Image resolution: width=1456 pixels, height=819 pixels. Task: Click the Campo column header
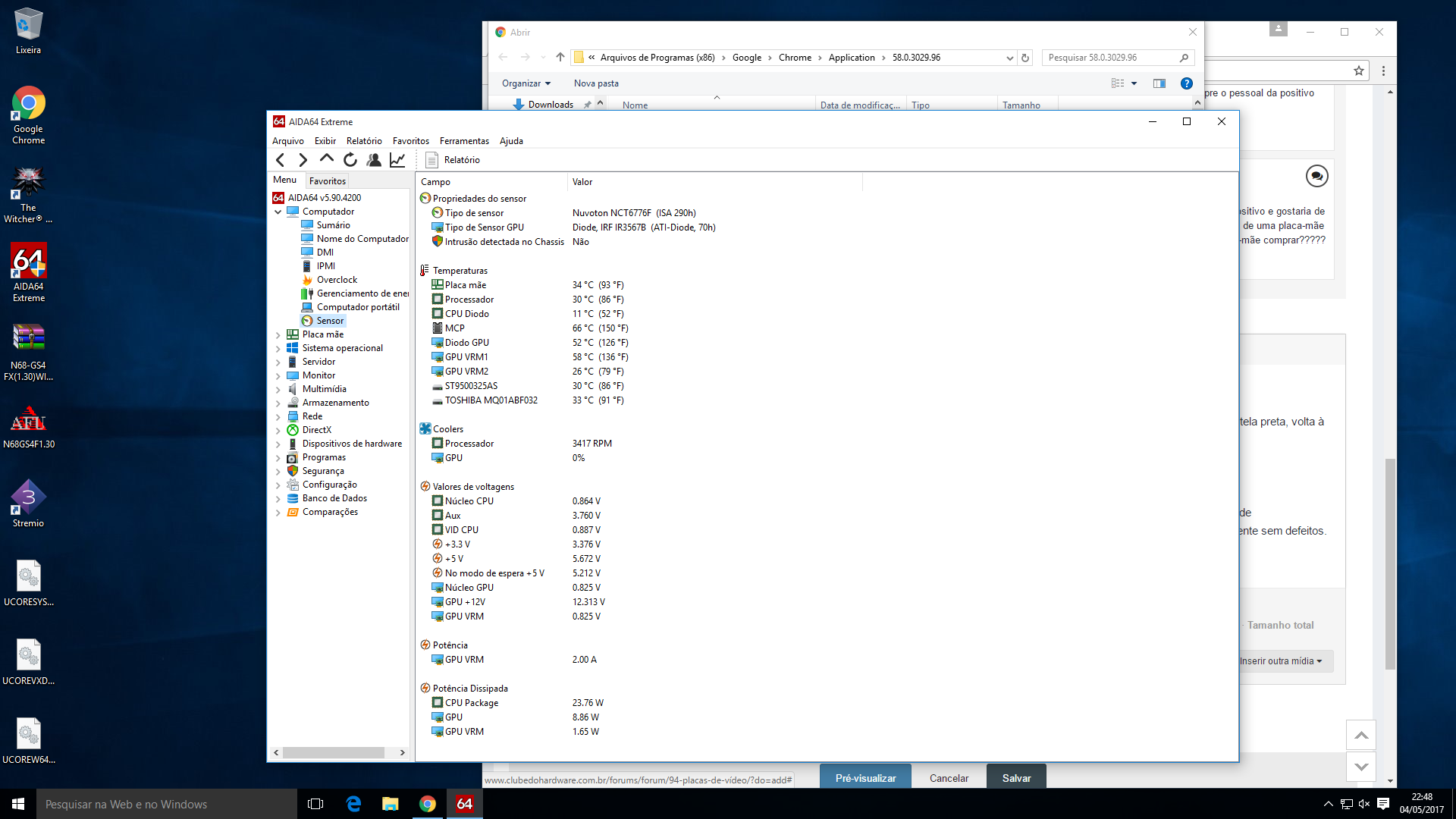(x=491, y=182)
